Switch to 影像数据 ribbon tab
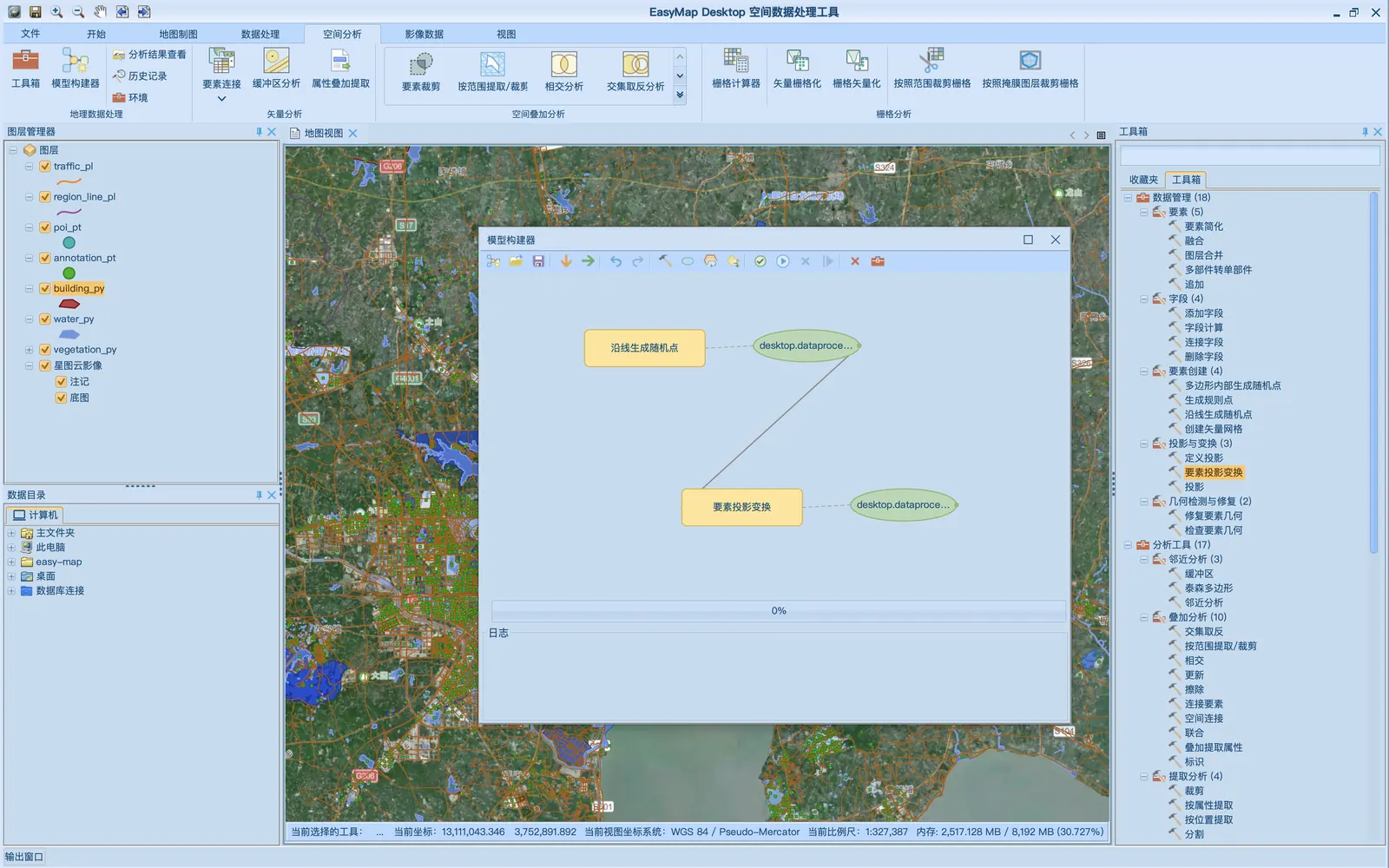 (424, 34)
